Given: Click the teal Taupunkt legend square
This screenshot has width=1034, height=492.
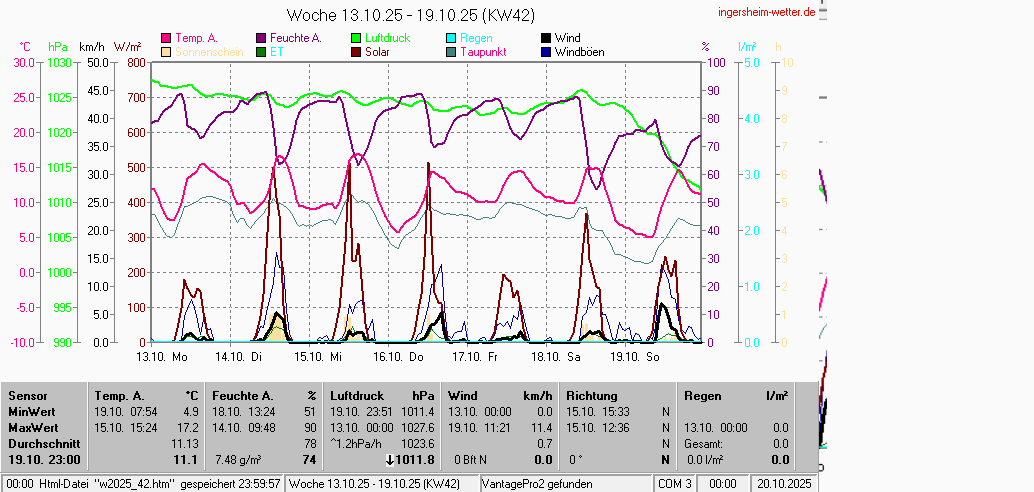Looking at the screenshot, I should (x=451, y=52).
